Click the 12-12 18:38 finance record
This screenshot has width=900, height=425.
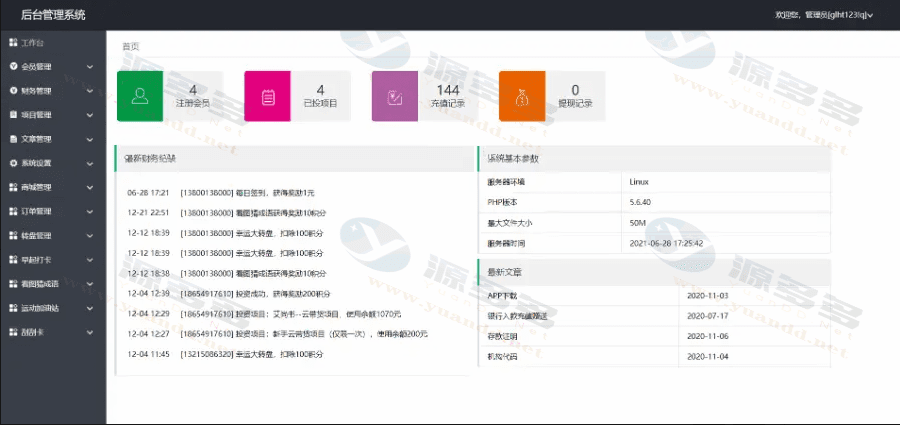point(227,274)
